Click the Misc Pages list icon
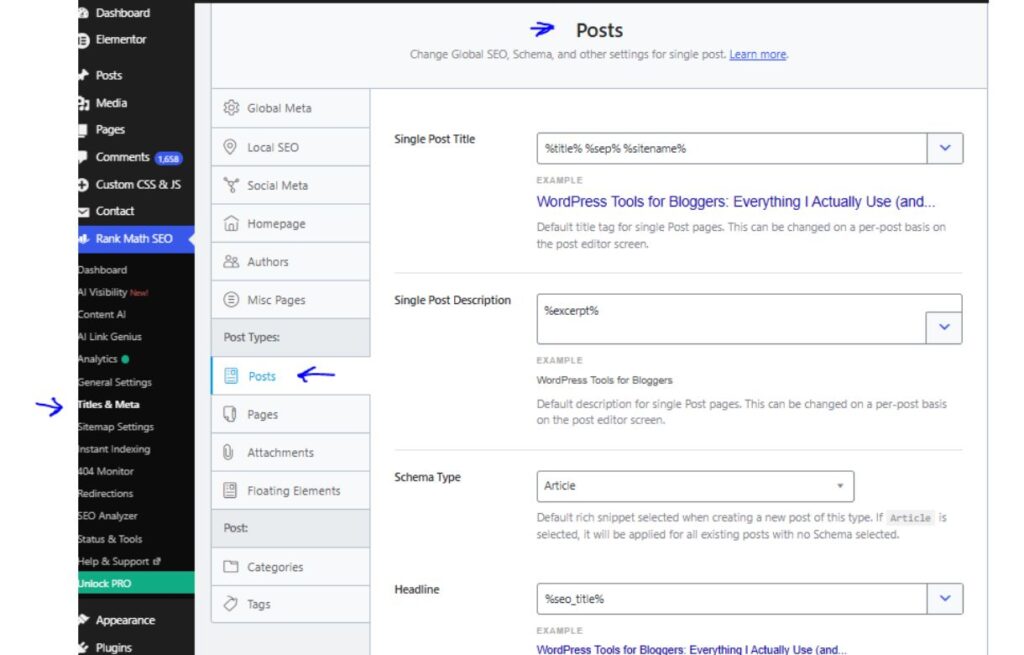 click(x=231, y=300)
